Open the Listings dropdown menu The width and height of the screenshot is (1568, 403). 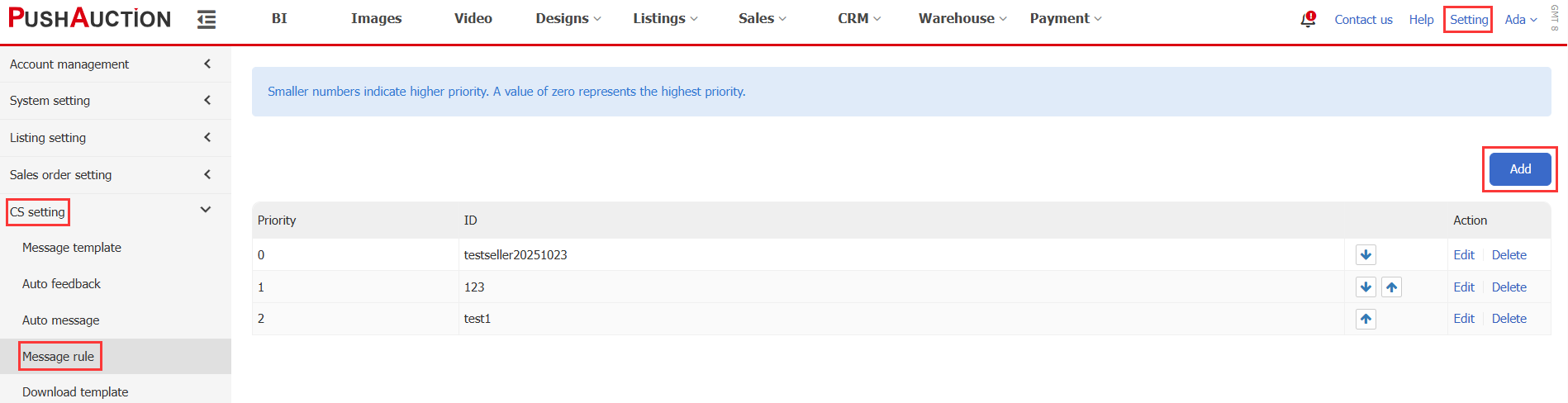[x=665, y=18]
